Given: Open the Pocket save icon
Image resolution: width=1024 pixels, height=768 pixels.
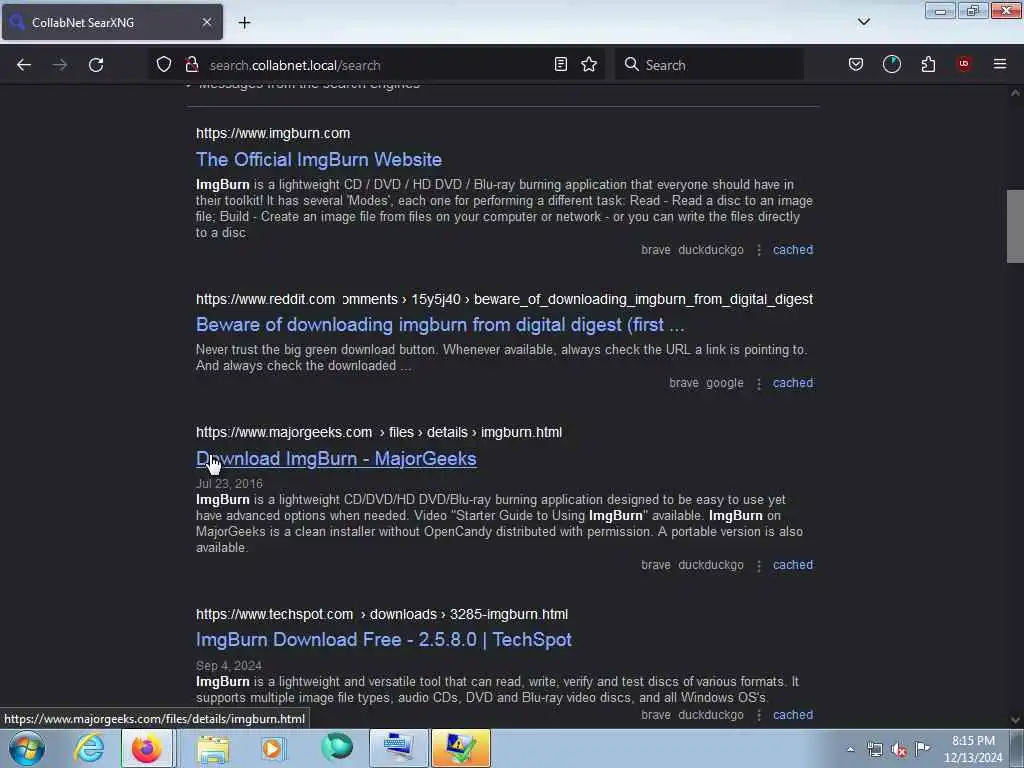Looking at the screenshot, I should (856, 64).
